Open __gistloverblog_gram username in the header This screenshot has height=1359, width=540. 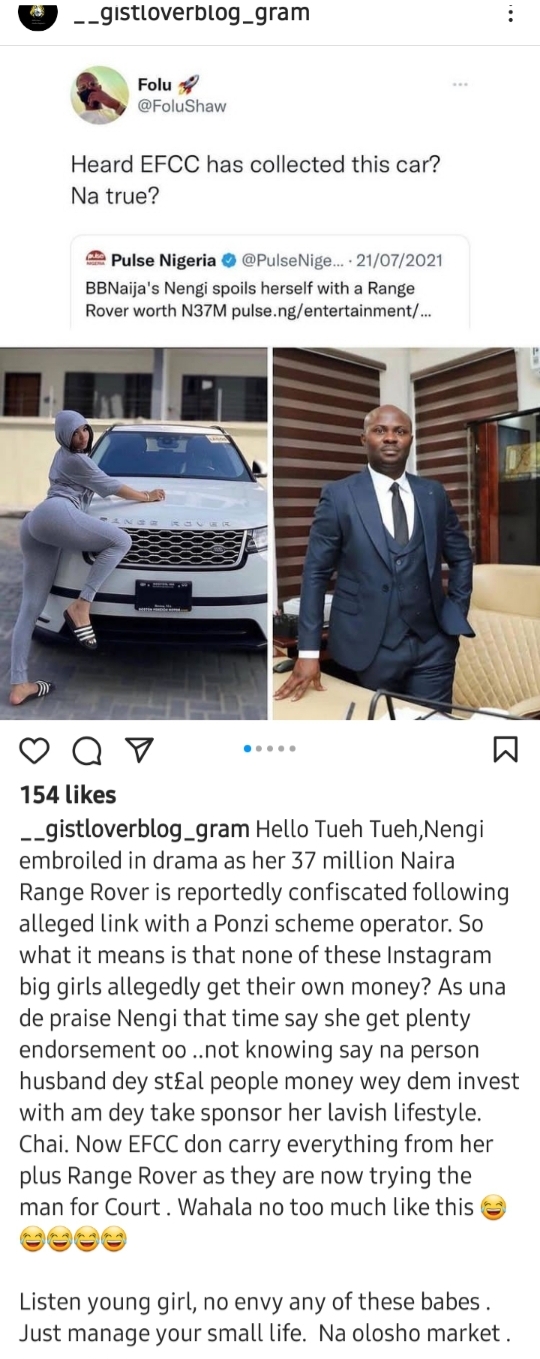point(192,14)
